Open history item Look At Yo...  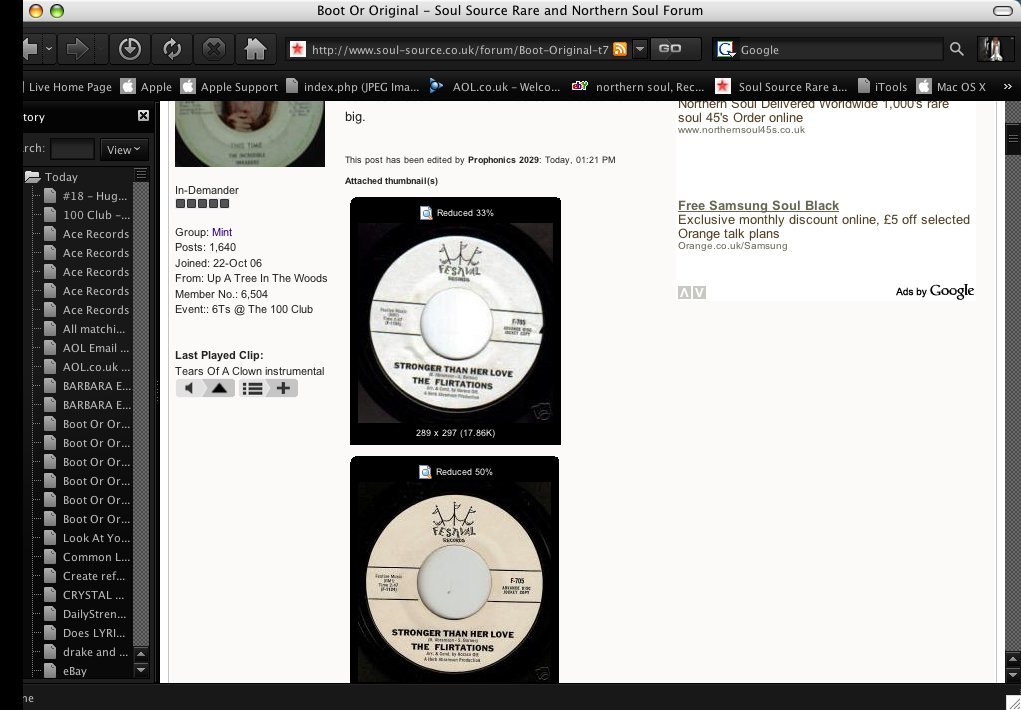tap(87, 538)
